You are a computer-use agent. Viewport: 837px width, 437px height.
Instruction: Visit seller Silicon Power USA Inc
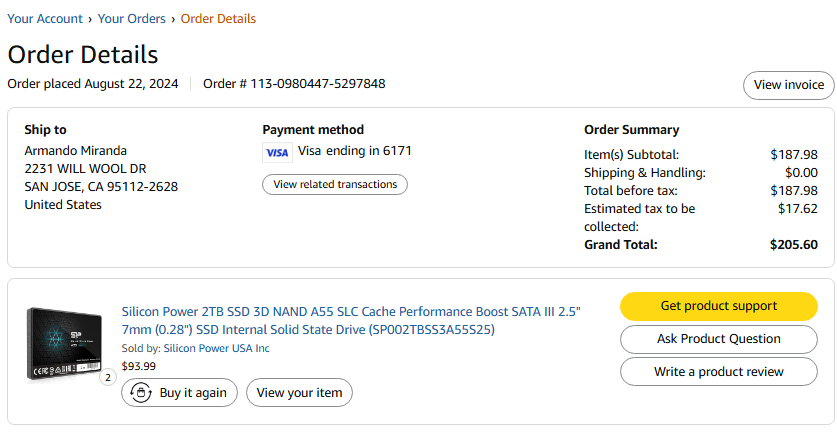(x=214, y=348)
